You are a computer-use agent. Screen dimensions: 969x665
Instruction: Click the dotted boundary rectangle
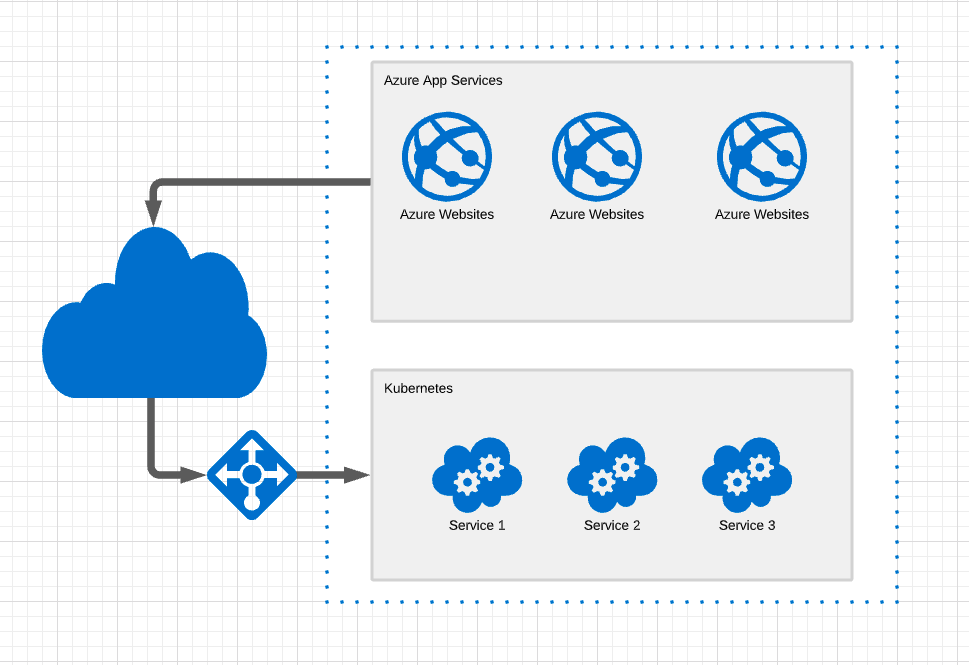(x=611, y=45)
